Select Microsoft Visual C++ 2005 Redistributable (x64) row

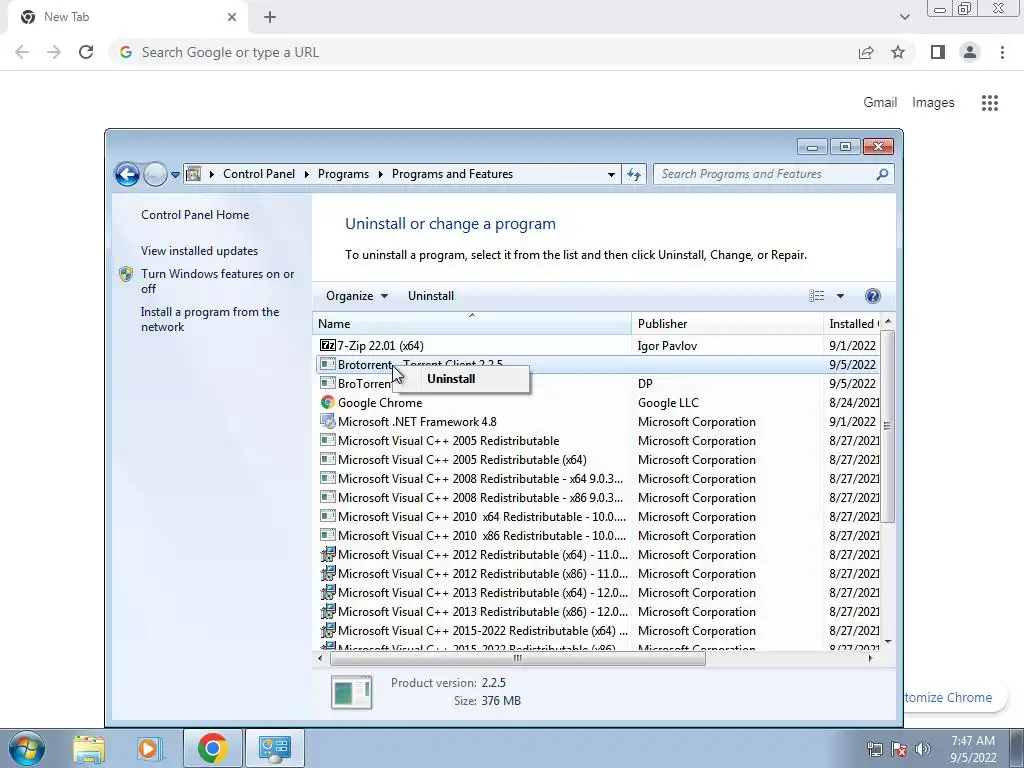[596, 460]
